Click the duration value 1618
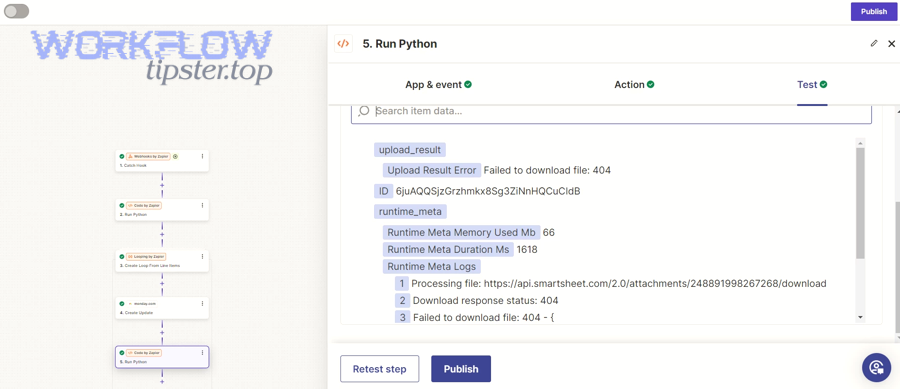900x389 pixels. pyautogui.click(x=527, y=250)
